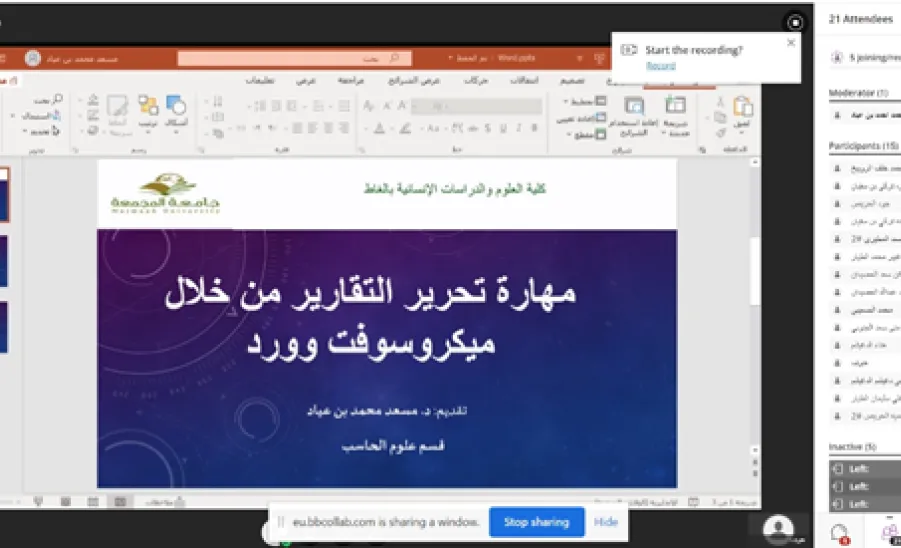Screen dimensions: 901x548
Task: Open the Review tab (مراجعة)
Action: point(351,80)
